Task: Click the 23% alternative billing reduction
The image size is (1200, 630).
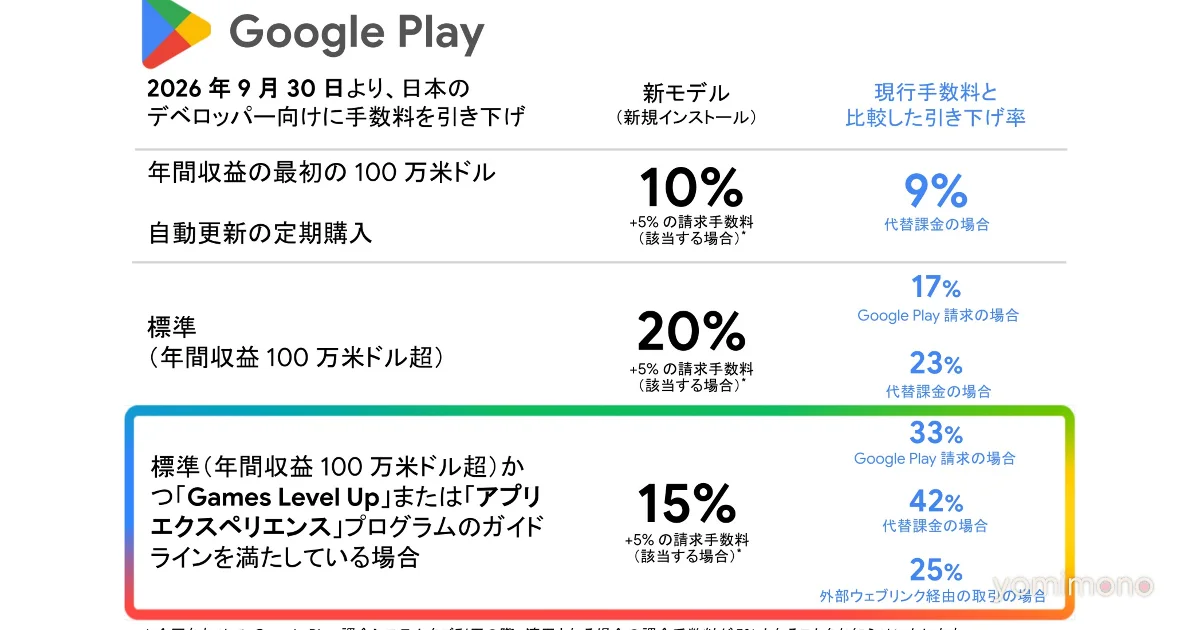Action: [x=936, y=362]
